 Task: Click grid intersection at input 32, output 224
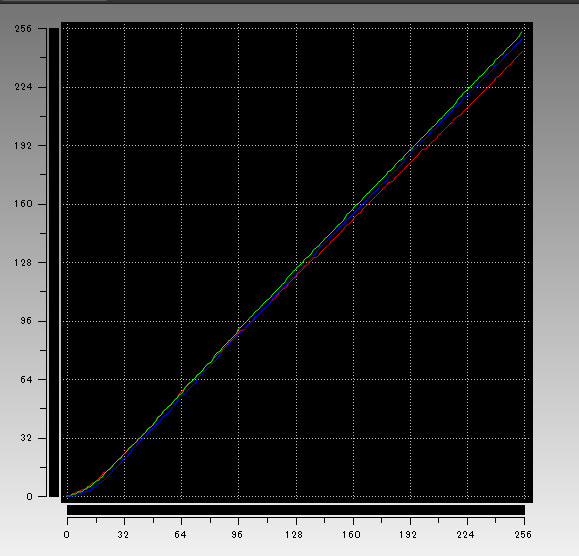coord(124,87)
